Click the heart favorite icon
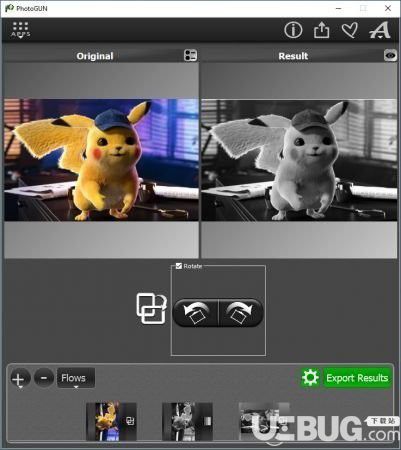This screenshot has width=401, height=450. pos(350,30)
